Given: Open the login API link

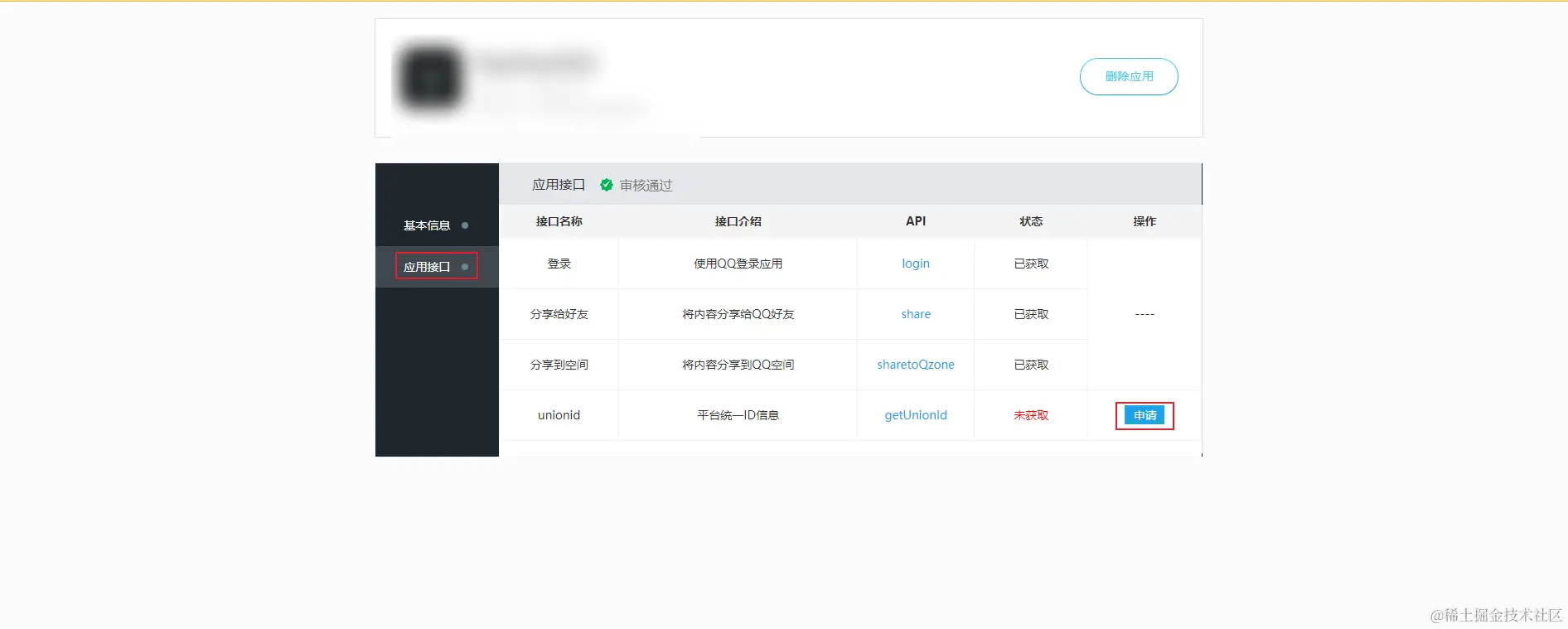Looking at the screenshot, I should pos(916,264).
